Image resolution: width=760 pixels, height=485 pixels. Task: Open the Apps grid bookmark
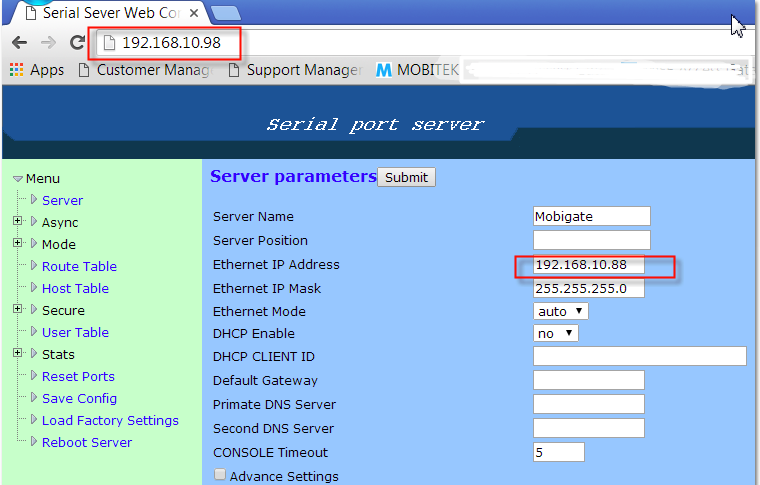click(37, 70)
